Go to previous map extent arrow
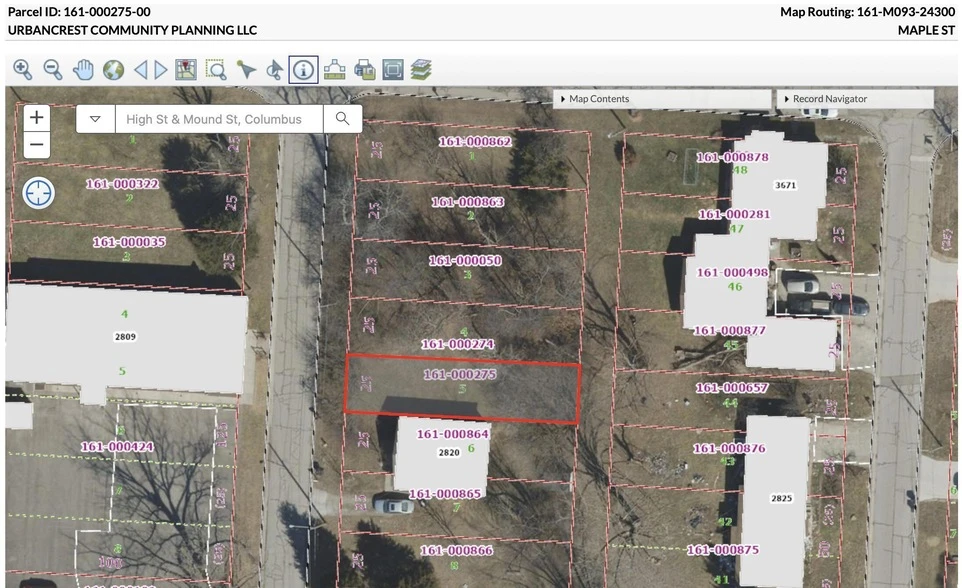Viewport: 962px width, 588px height. (x=140, y=70)
